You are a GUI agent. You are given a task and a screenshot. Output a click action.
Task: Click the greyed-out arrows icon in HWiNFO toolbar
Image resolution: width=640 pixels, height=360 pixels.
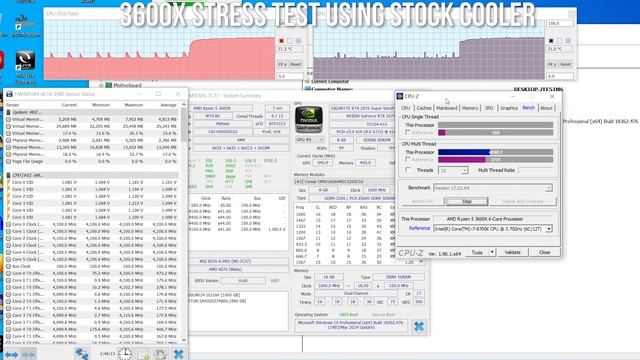28,354
